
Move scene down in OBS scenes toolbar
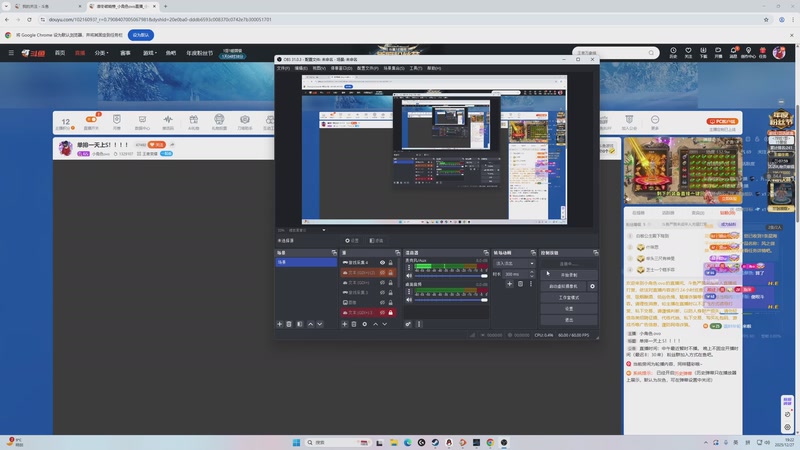320,324
